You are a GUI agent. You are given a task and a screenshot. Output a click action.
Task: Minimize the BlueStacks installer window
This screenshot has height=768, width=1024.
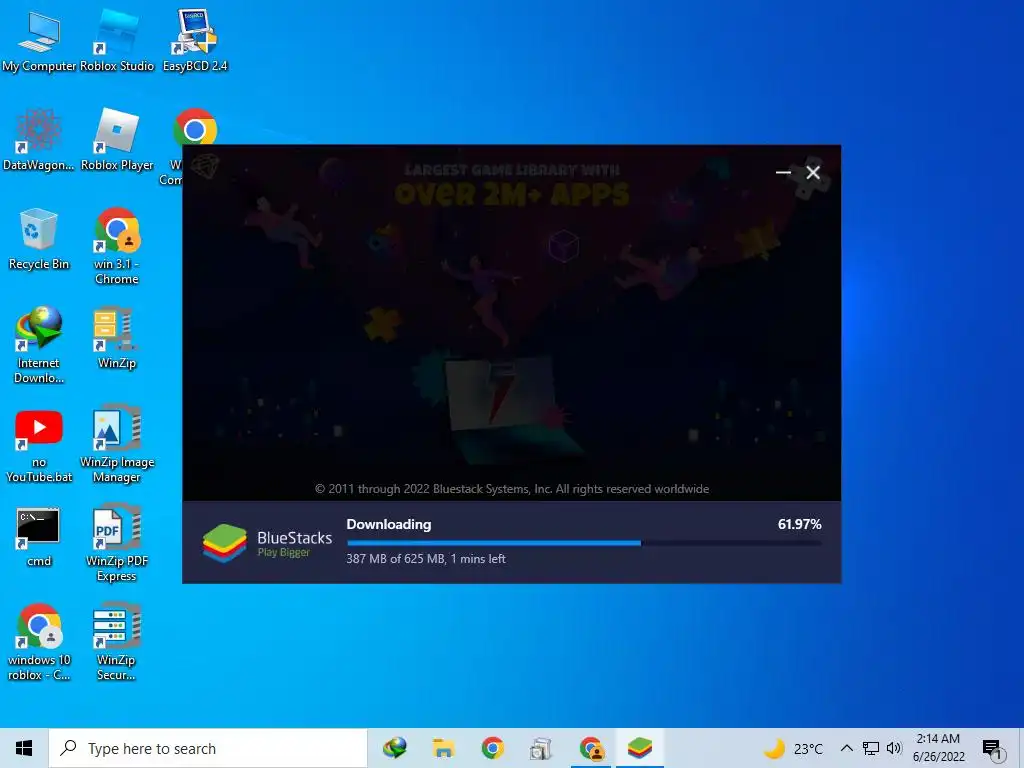[783, 172]
